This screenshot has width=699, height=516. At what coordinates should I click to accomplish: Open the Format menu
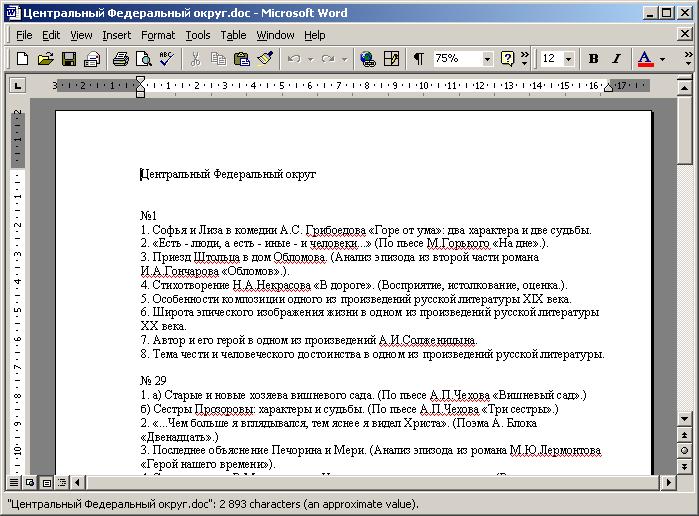(x=158, y=35)
